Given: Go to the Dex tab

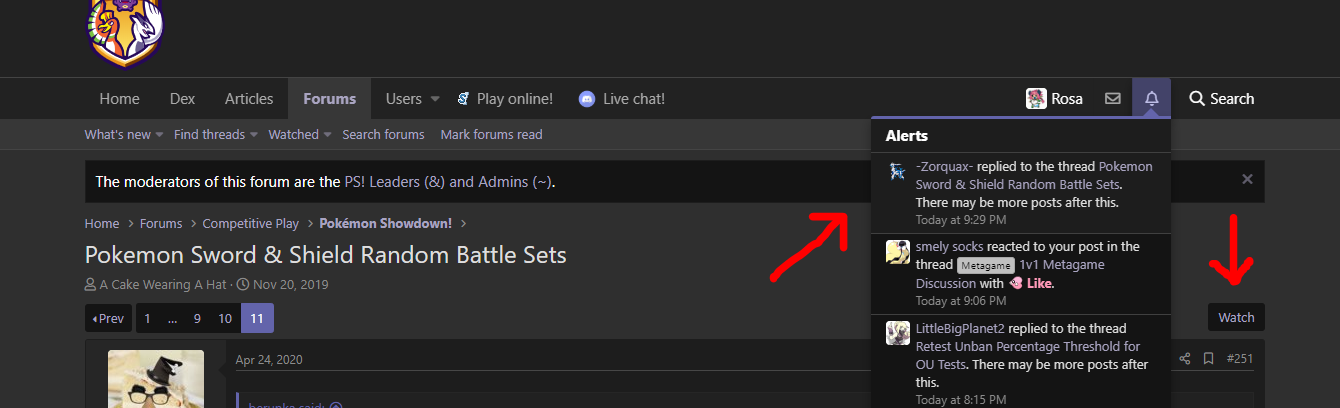Looking at the screenshot, I should [x=182, y=99].
